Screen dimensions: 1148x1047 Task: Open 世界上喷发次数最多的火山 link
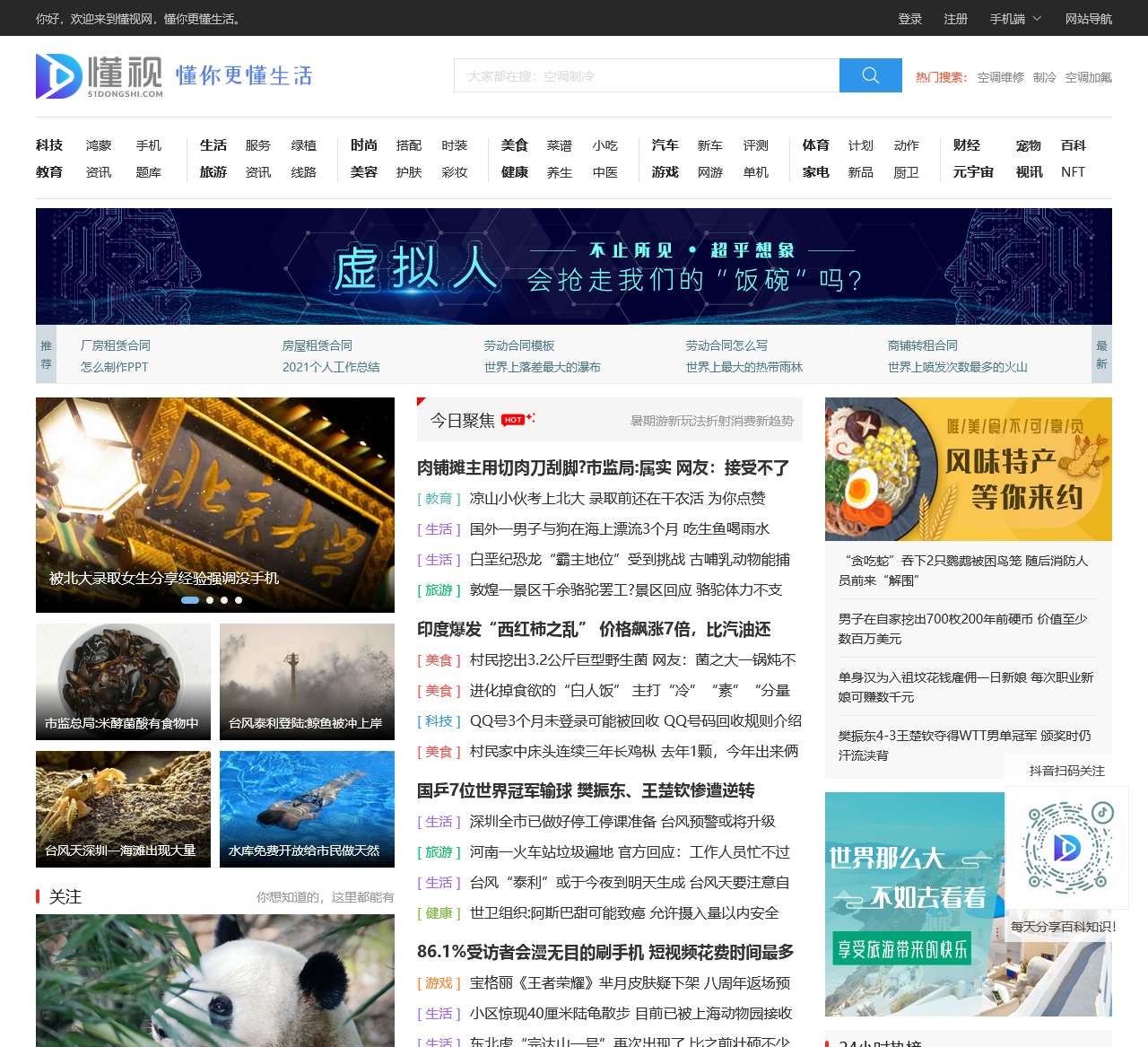tap(958, 367)
